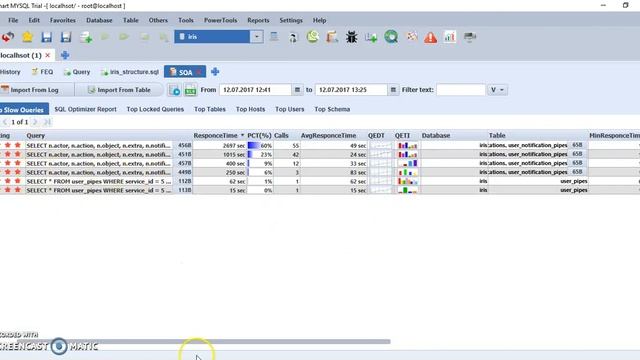Select the SELECT * FROM user_pipes 62 sec row
This screenshot has width=640, height=360.
point(320,181)
